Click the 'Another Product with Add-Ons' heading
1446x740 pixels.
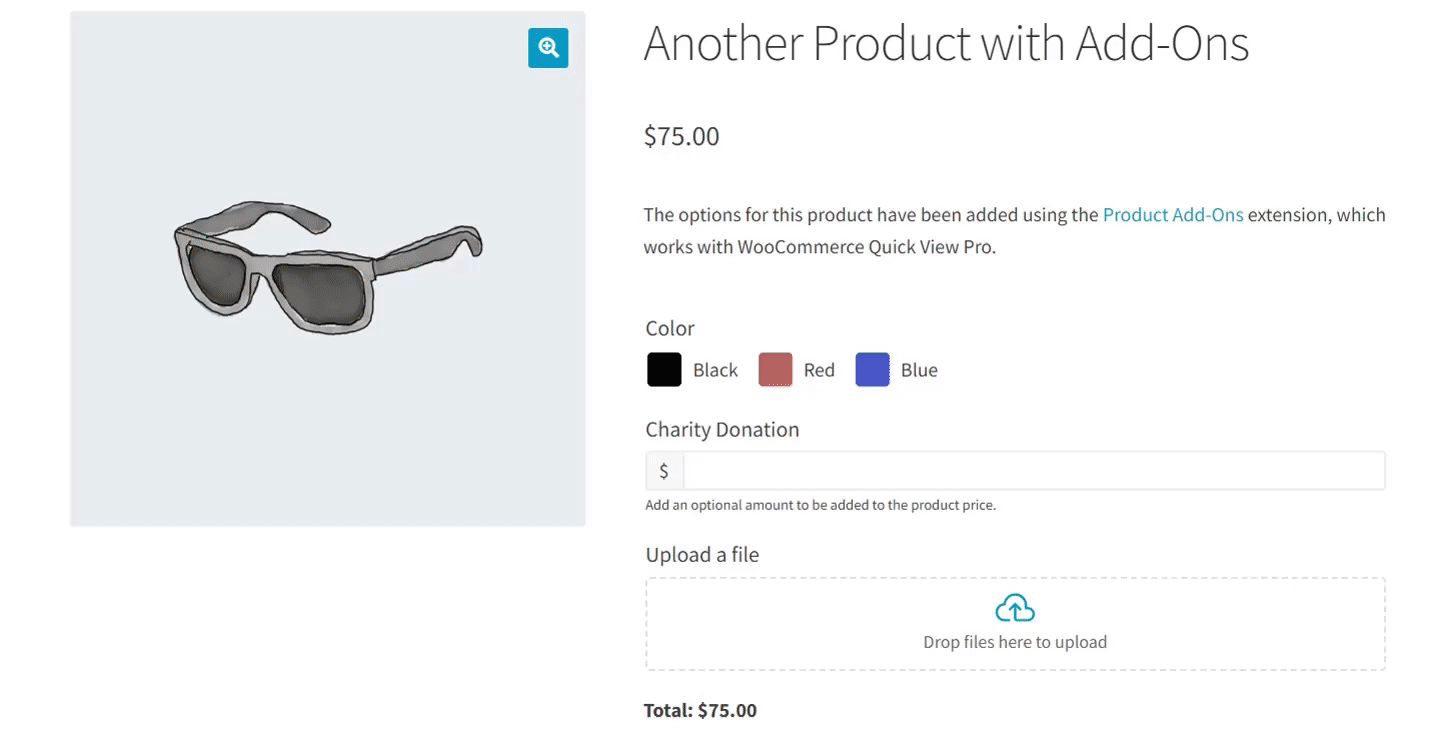pos(946,44)
